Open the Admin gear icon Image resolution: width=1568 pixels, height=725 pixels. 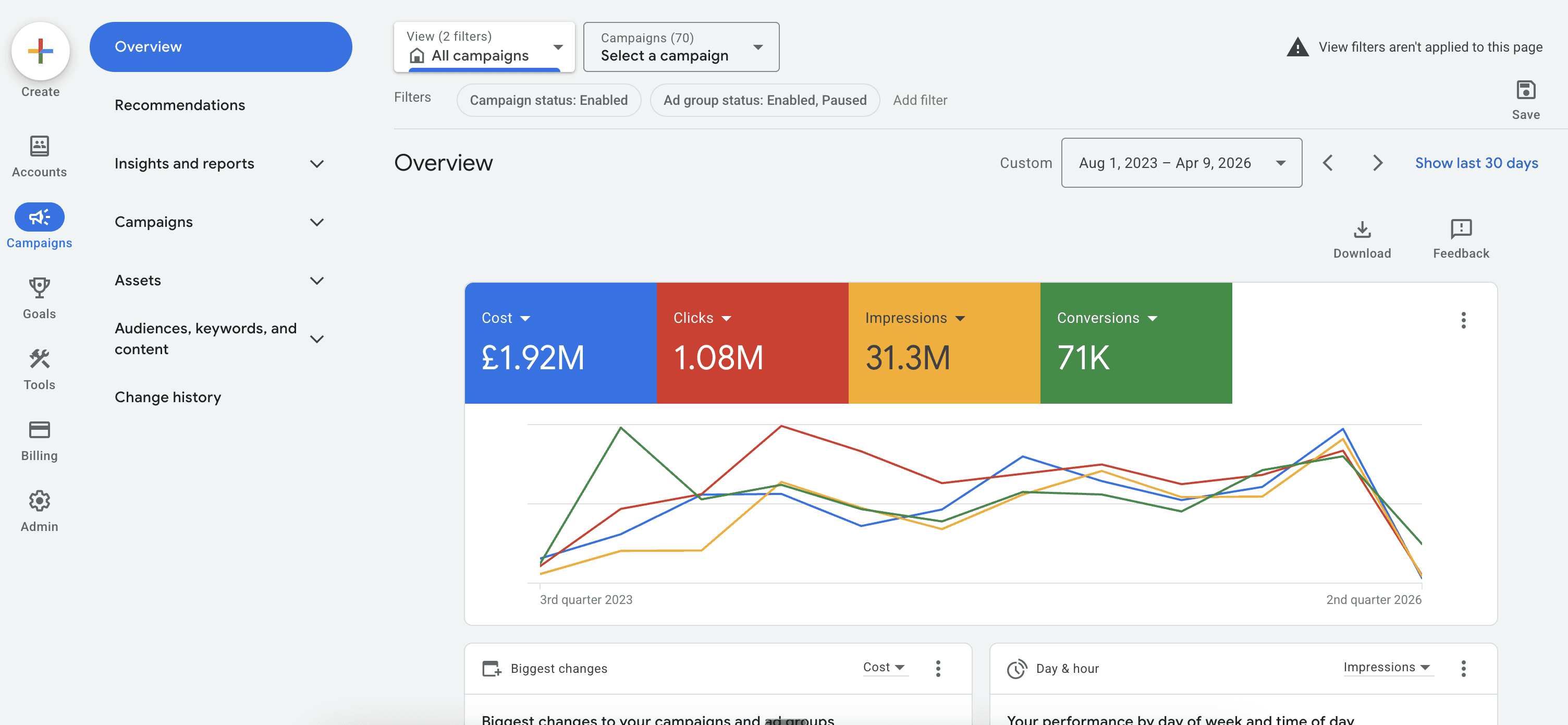[x=40, y=501]
